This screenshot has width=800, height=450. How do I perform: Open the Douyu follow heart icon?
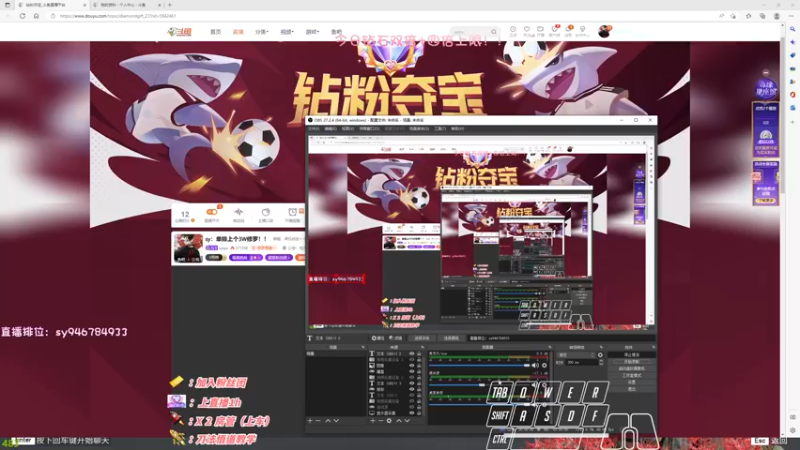tap(527, 31)
